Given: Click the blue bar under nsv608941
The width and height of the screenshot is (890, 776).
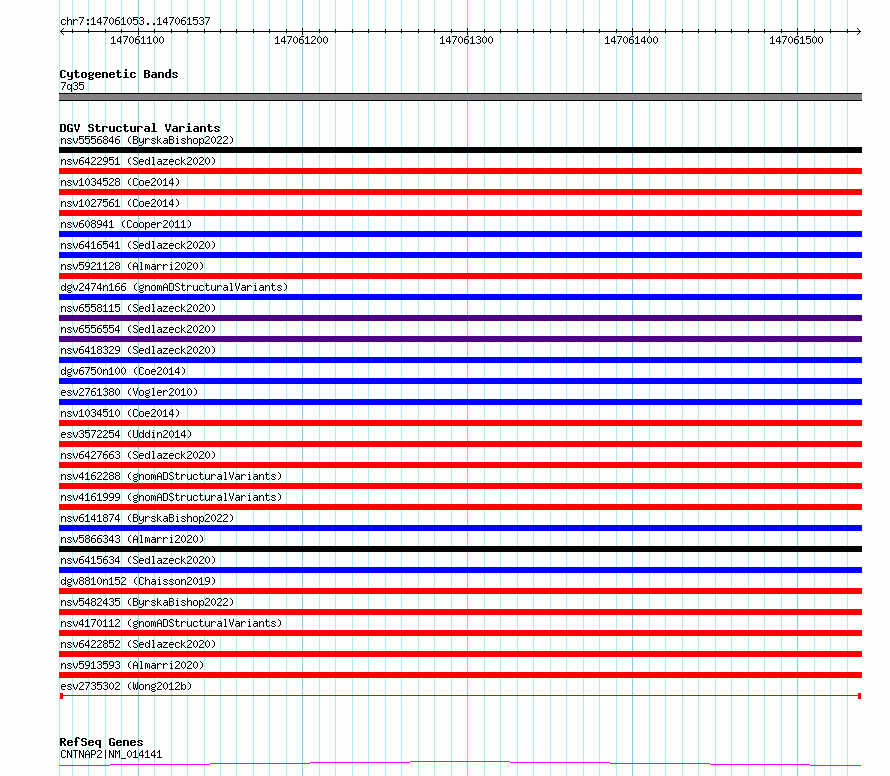Looking at the screenshot, I should pos(460,234).
